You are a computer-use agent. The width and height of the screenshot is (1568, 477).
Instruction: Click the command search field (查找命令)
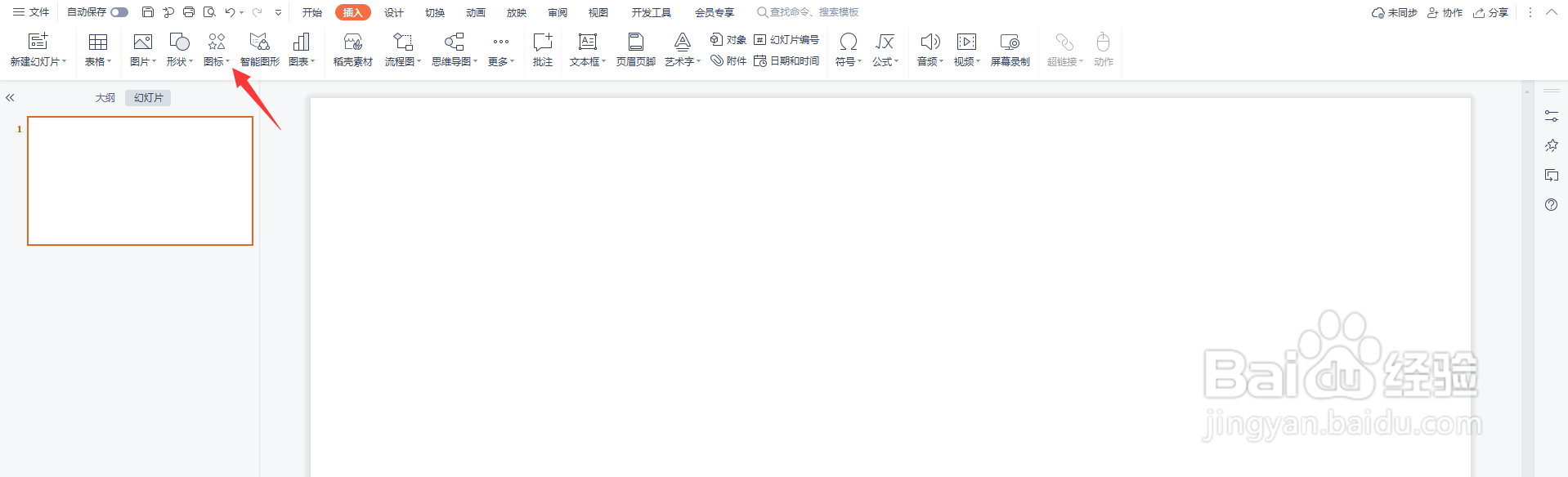tap(809, 12)
